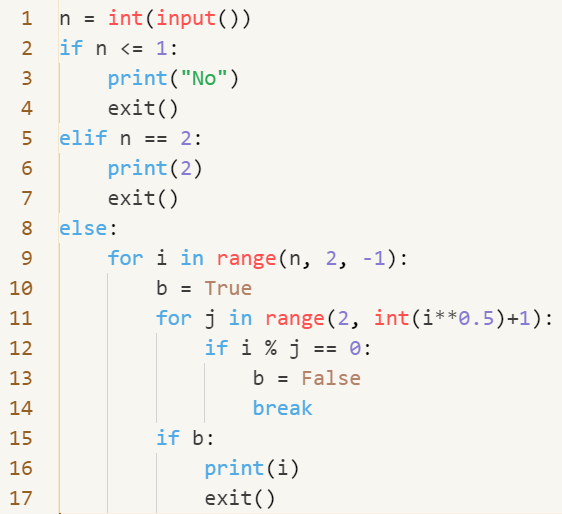Click the '<=' operator on line 2
This screenshot has width=562, height=514.
132,48
